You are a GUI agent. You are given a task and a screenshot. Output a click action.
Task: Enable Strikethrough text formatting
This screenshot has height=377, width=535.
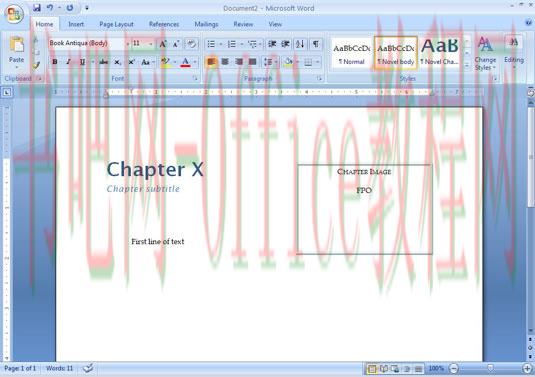[x=103, y=62]
